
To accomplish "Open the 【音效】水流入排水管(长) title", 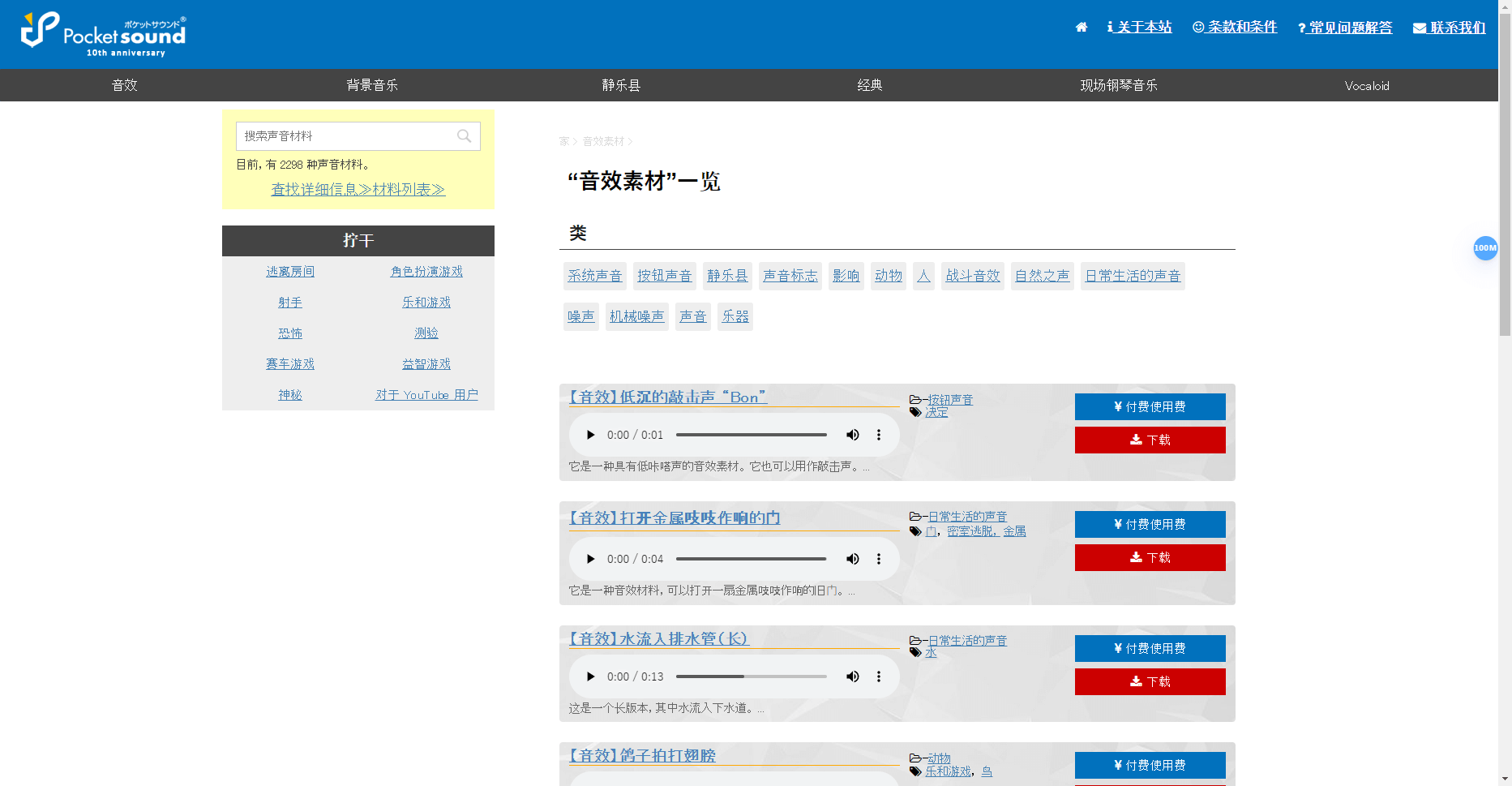I will [659, 639].
